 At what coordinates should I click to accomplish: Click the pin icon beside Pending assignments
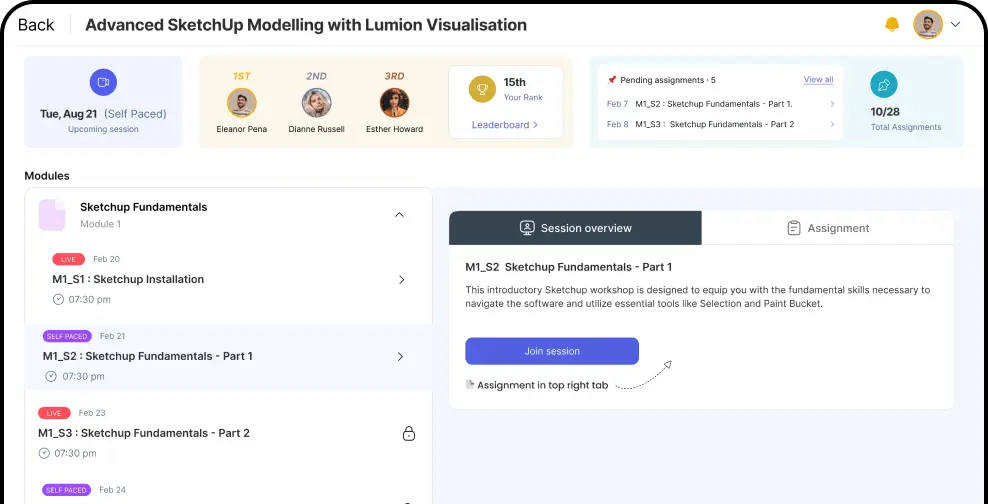coord(611,80)
